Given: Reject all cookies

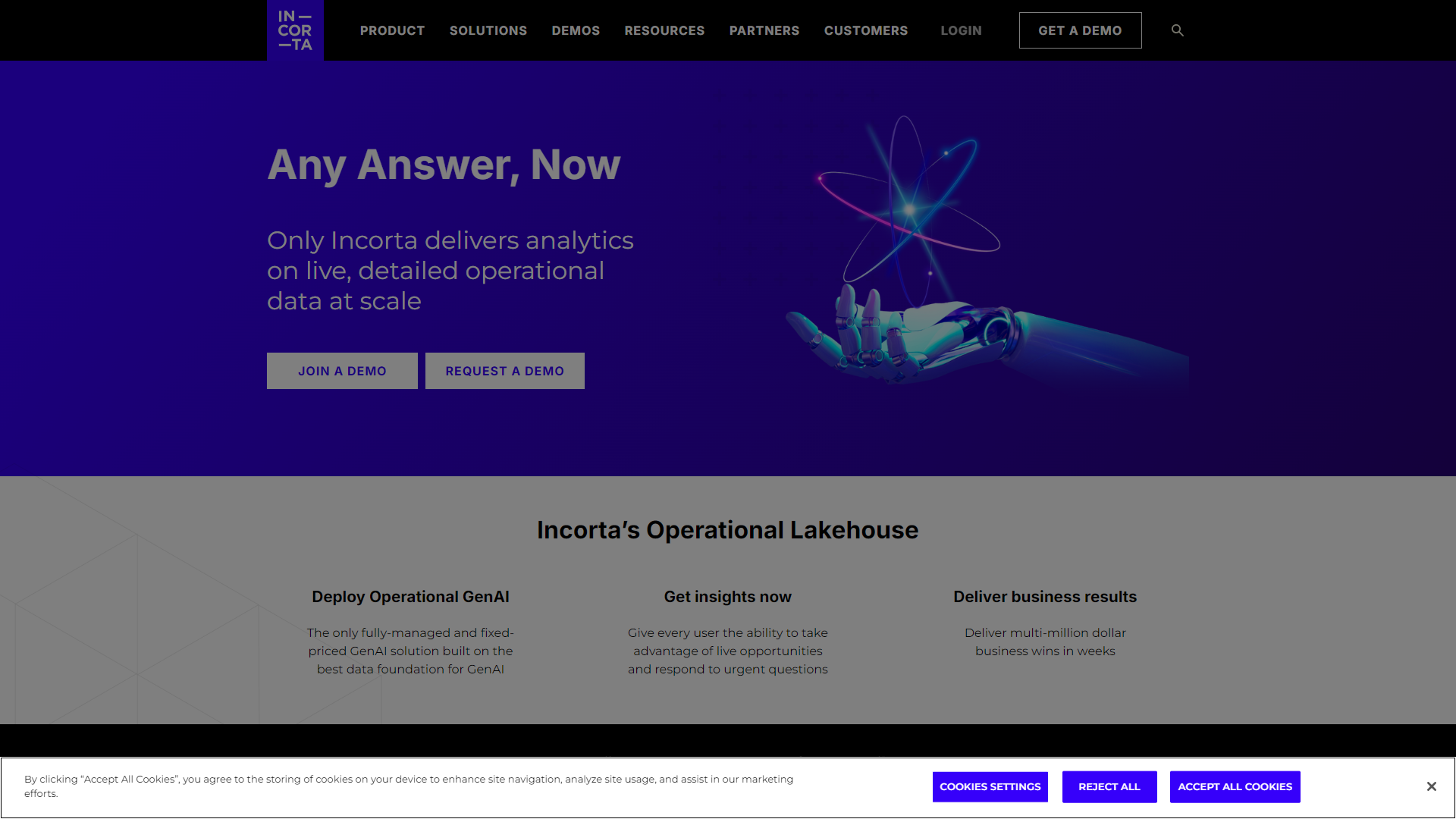Looking at the screenshot, I should (x=1109, y=786).
